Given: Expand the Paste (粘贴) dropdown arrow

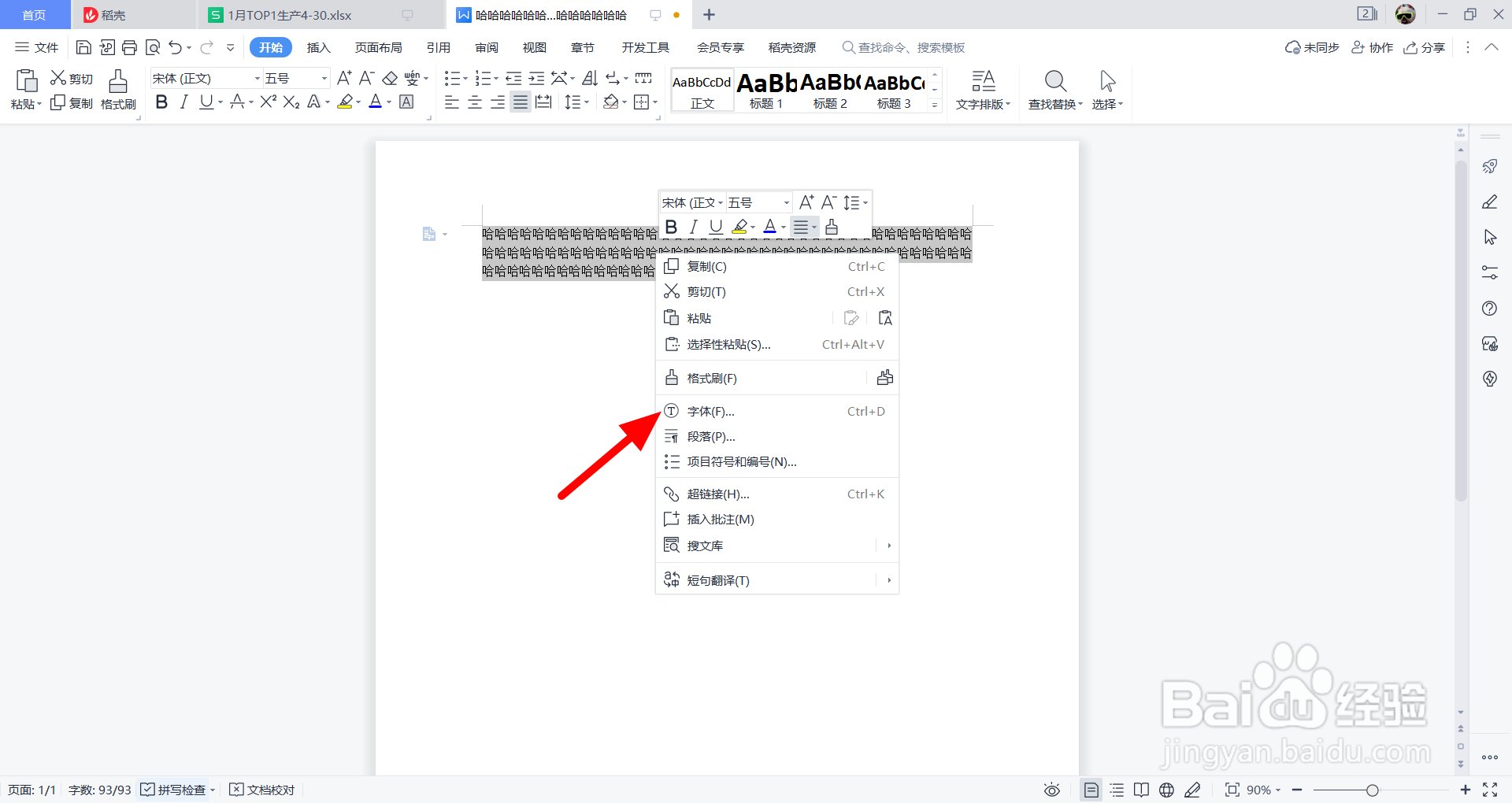Looking at the screenshot, I should click(x=39, y=104).
